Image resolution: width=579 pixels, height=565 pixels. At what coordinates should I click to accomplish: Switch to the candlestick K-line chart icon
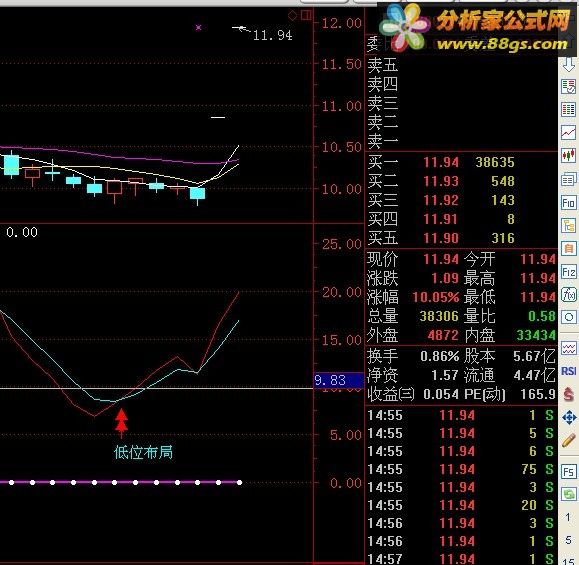coord(569,155)
